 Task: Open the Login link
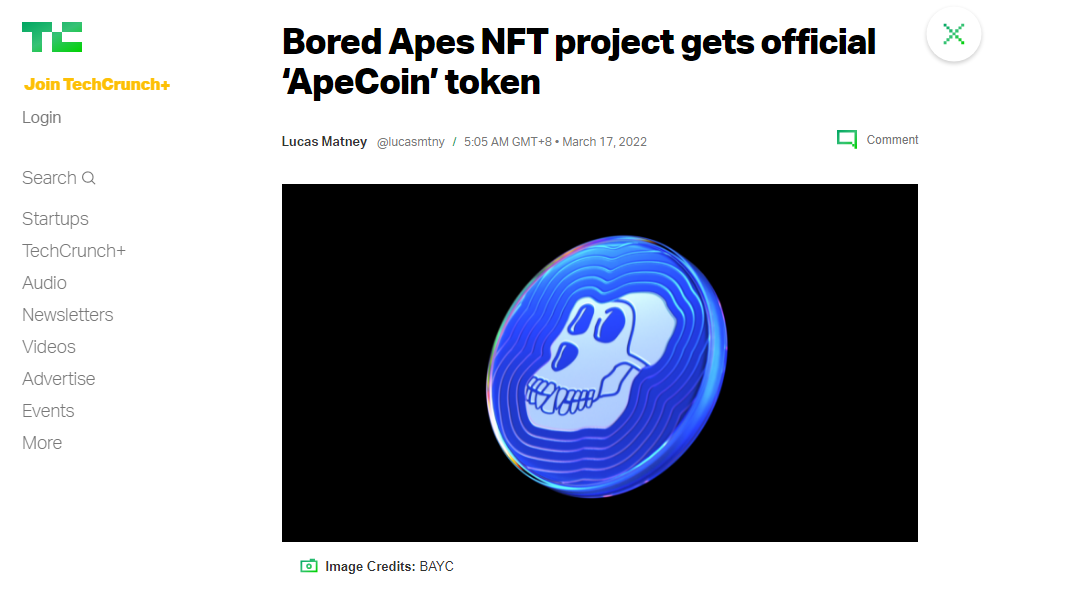click(42, 118)
